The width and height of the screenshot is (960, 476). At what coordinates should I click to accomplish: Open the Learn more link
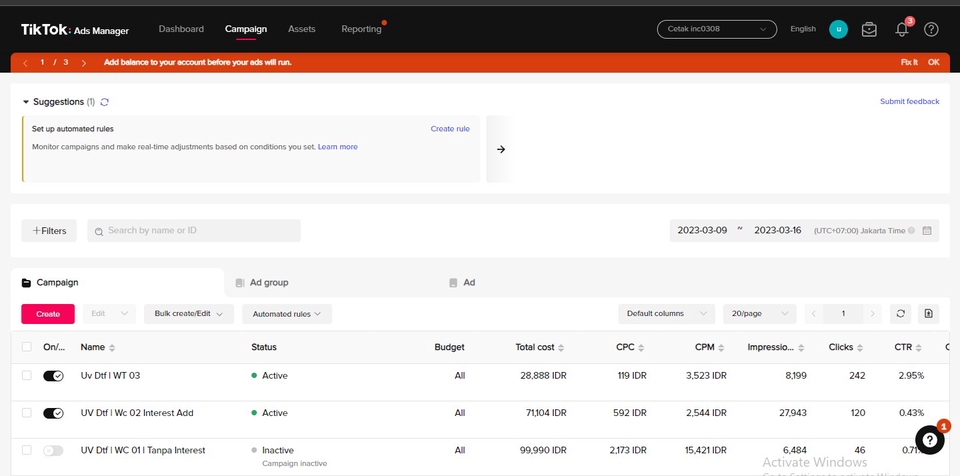[338, 147]
